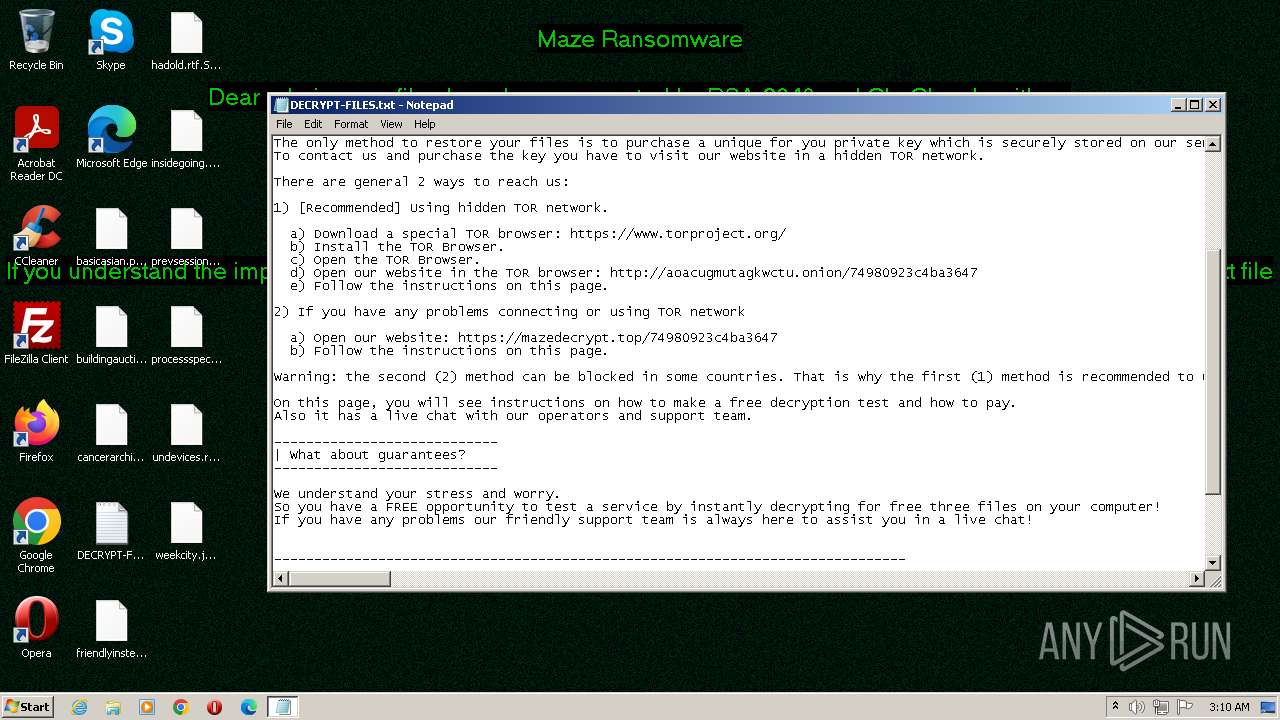Launch Firefox from the desktop

[x=36, y=432]
